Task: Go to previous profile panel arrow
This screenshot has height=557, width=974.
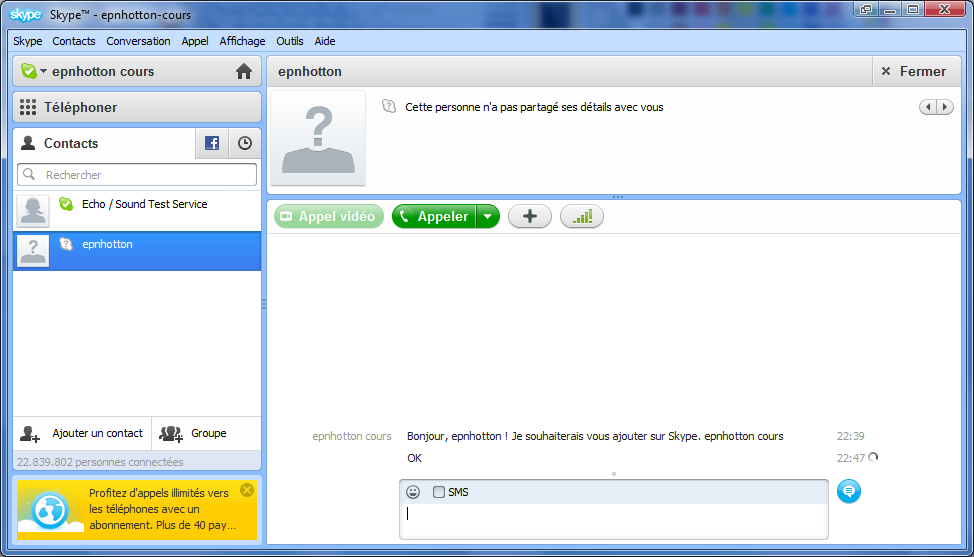Action: point(928,107)
